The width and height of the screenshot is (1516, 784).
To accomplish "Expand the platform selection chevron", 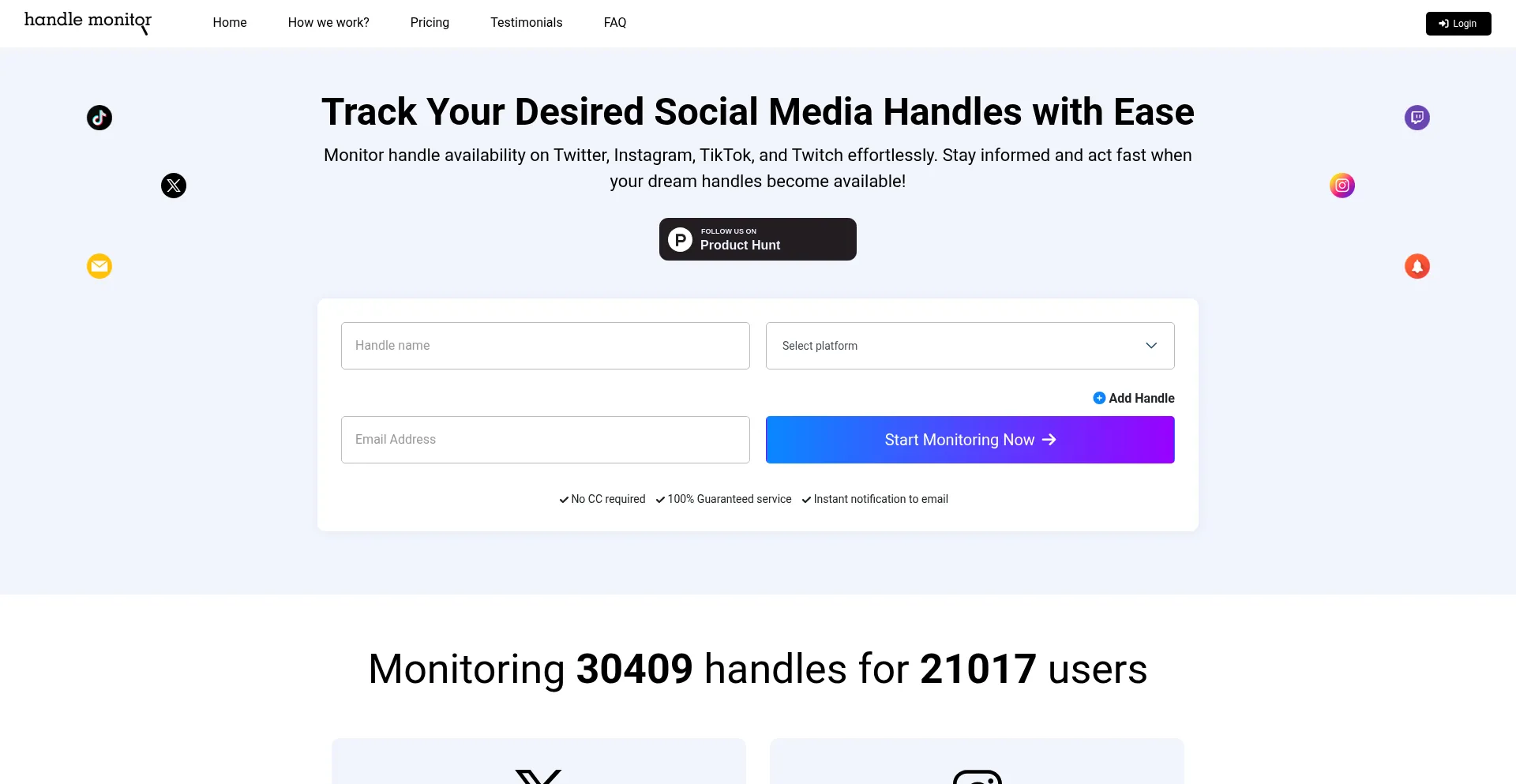I will point(1151,345).
